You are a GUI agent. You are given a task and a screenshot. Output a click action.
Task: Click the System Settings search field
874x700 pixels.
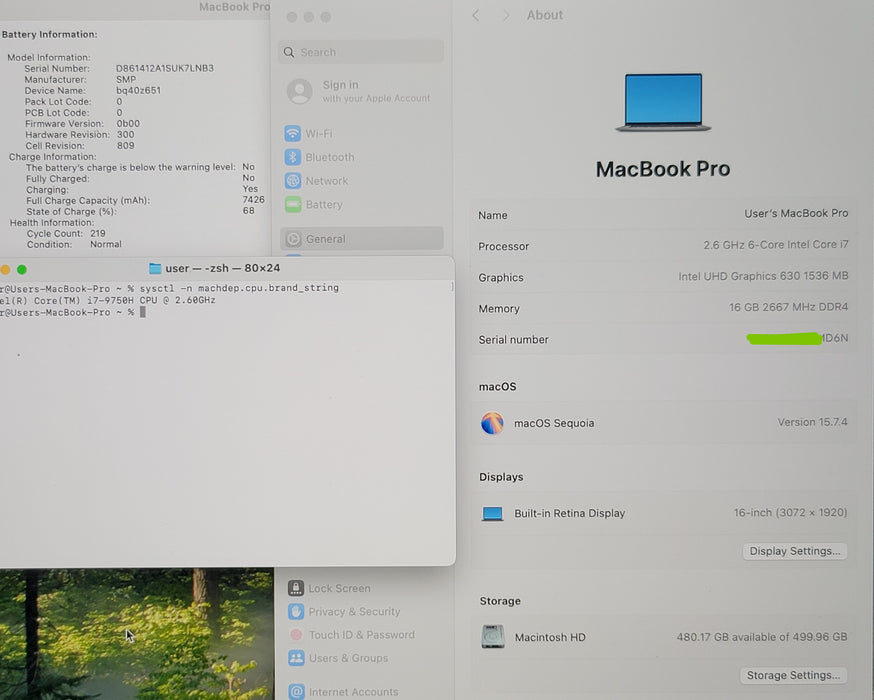(x=361, y=52)
